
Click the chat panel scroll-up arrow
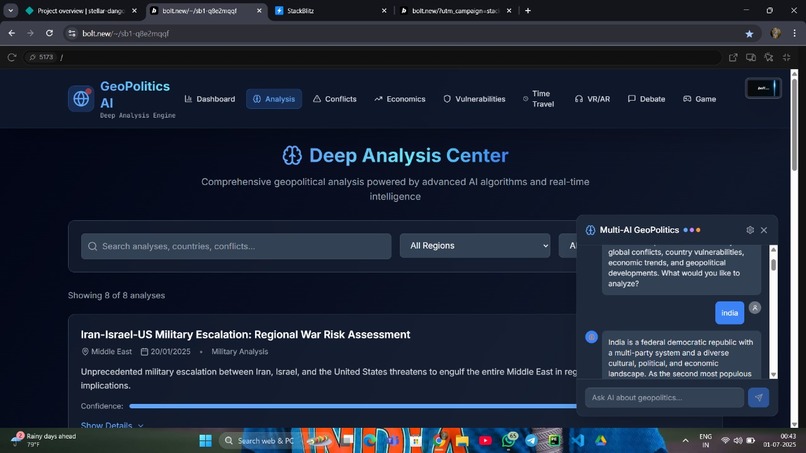(x=773, y=249)
